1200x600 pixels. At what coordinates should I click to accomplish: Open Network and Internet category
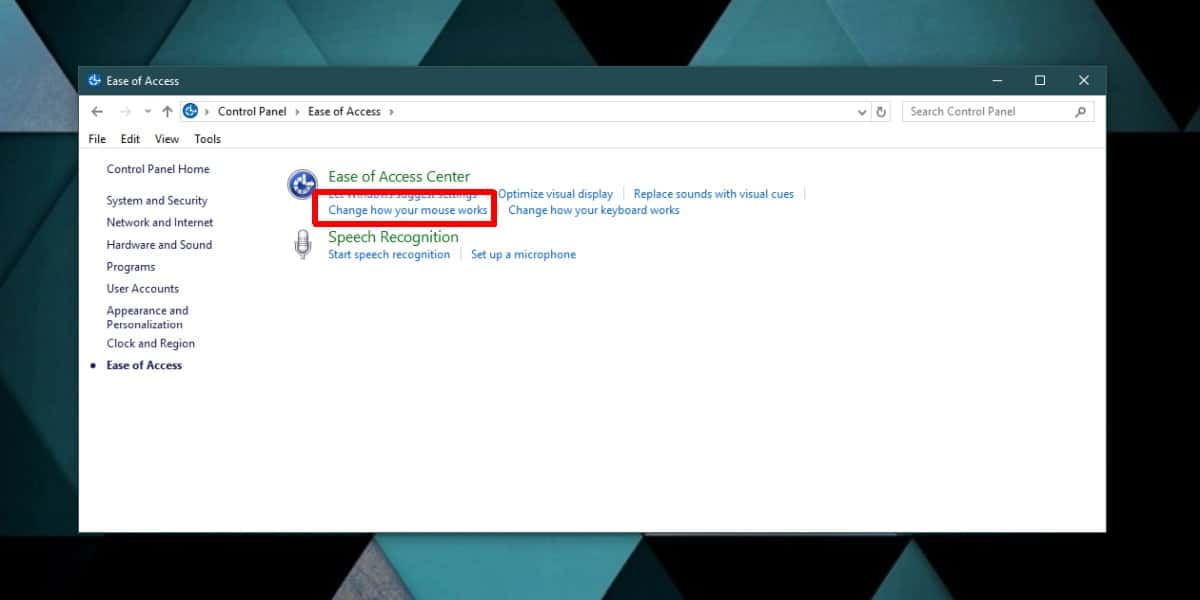click(x=160, y=223)
